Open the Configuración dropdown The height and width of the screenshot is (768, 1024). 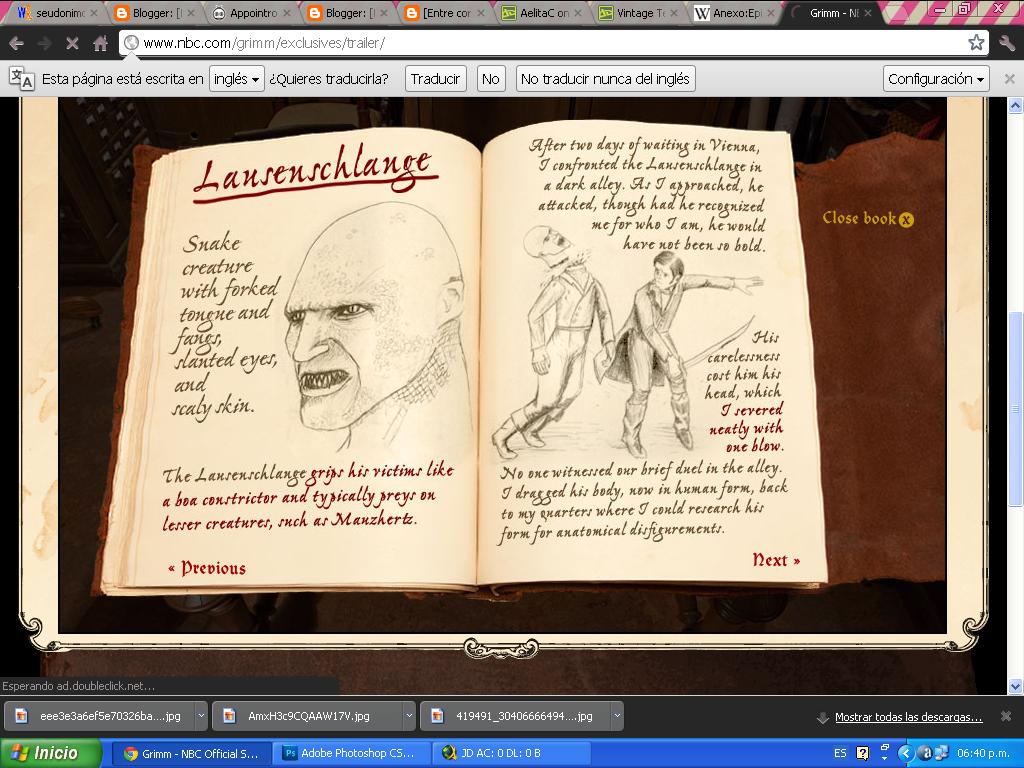coord(936,79)
